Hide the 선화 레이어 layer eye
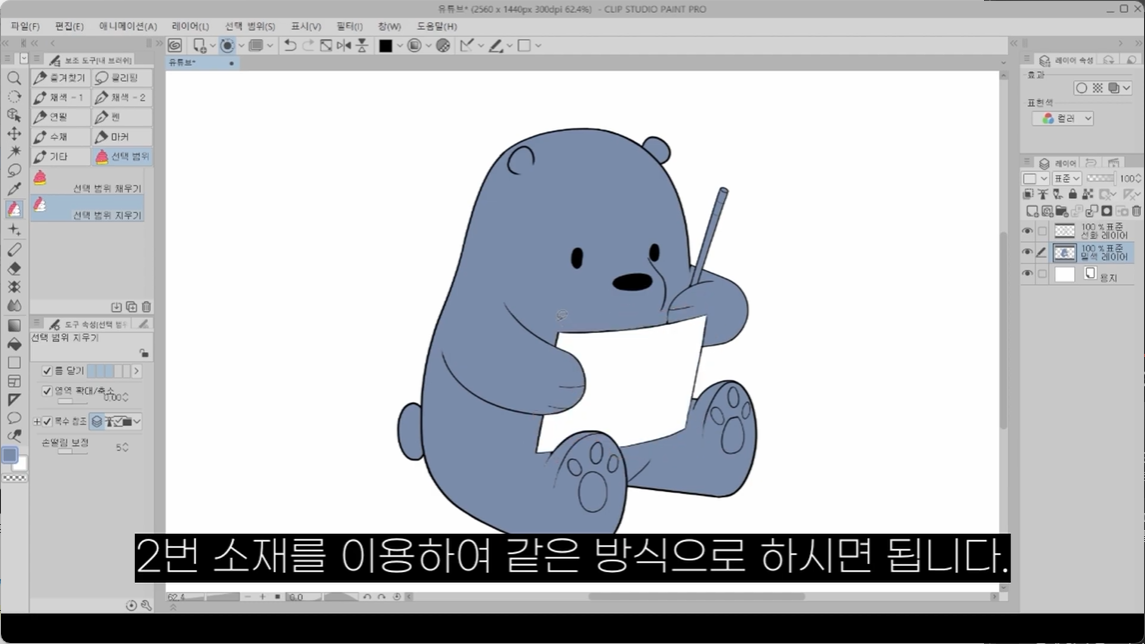Screen dimensions: 1145x644 (1027, 231)
